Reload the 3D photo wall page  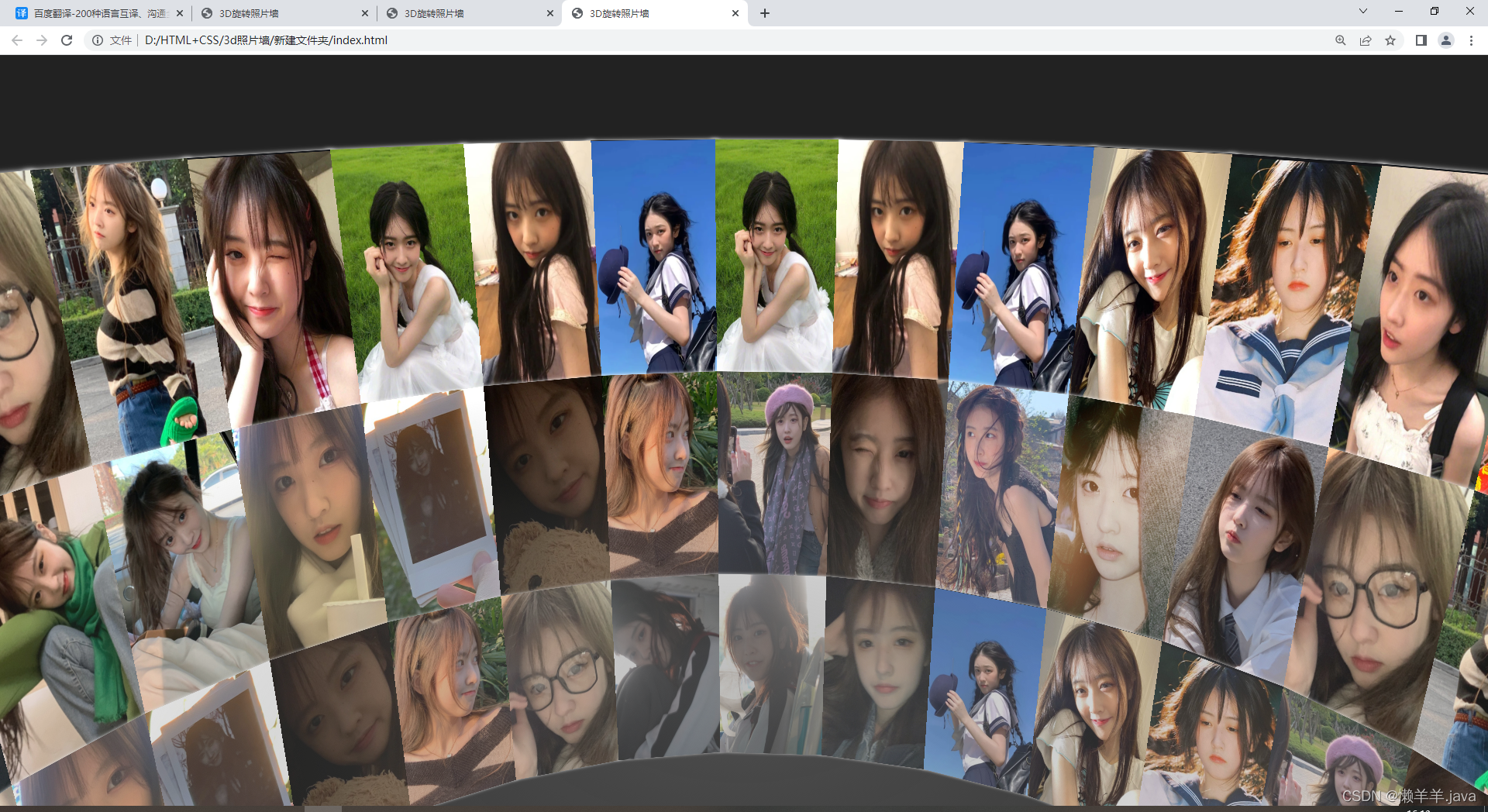[x=67, y=40]
